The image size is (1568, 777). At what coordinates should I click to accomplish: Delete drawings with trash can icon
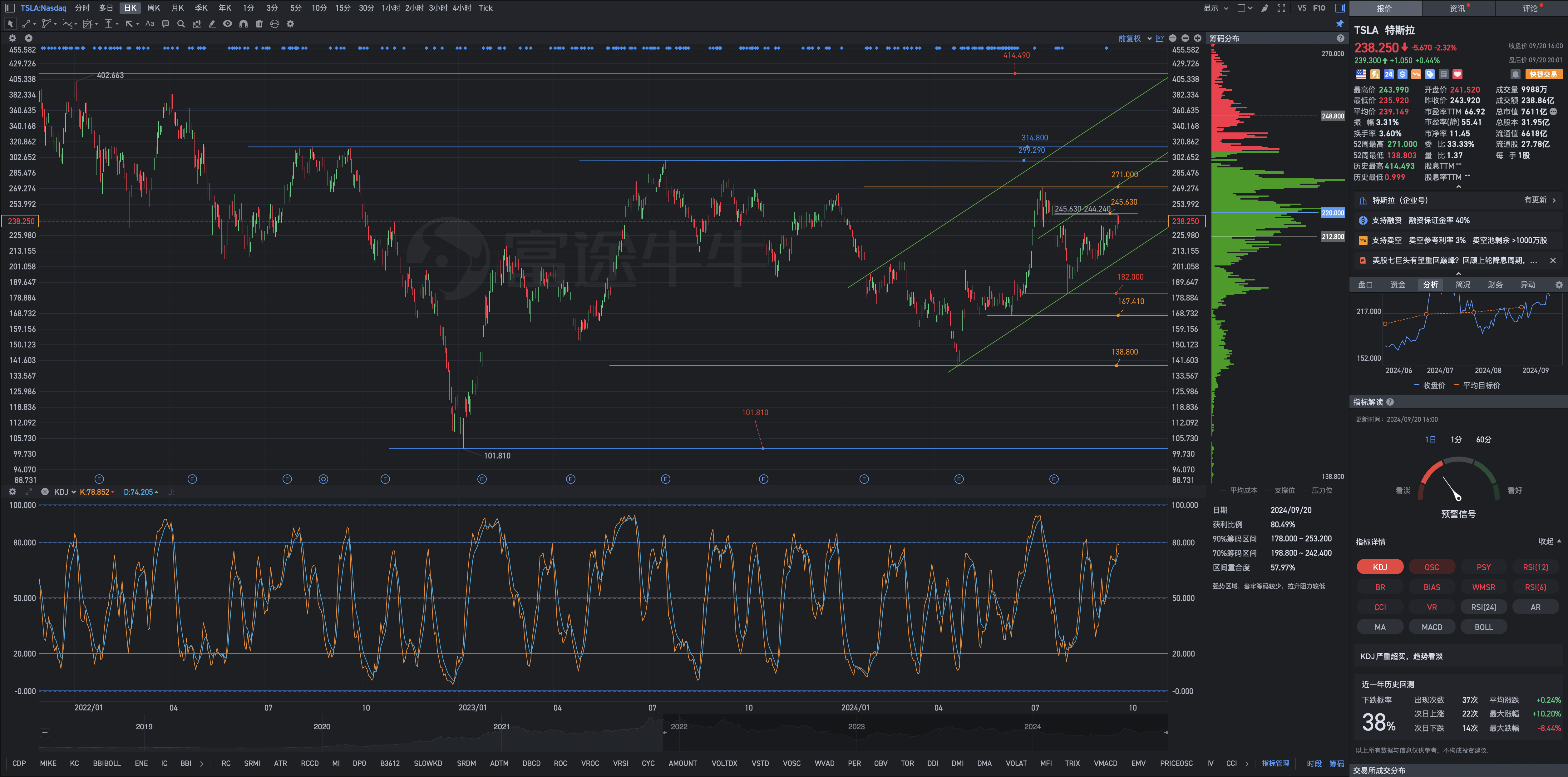click(259, 24)
